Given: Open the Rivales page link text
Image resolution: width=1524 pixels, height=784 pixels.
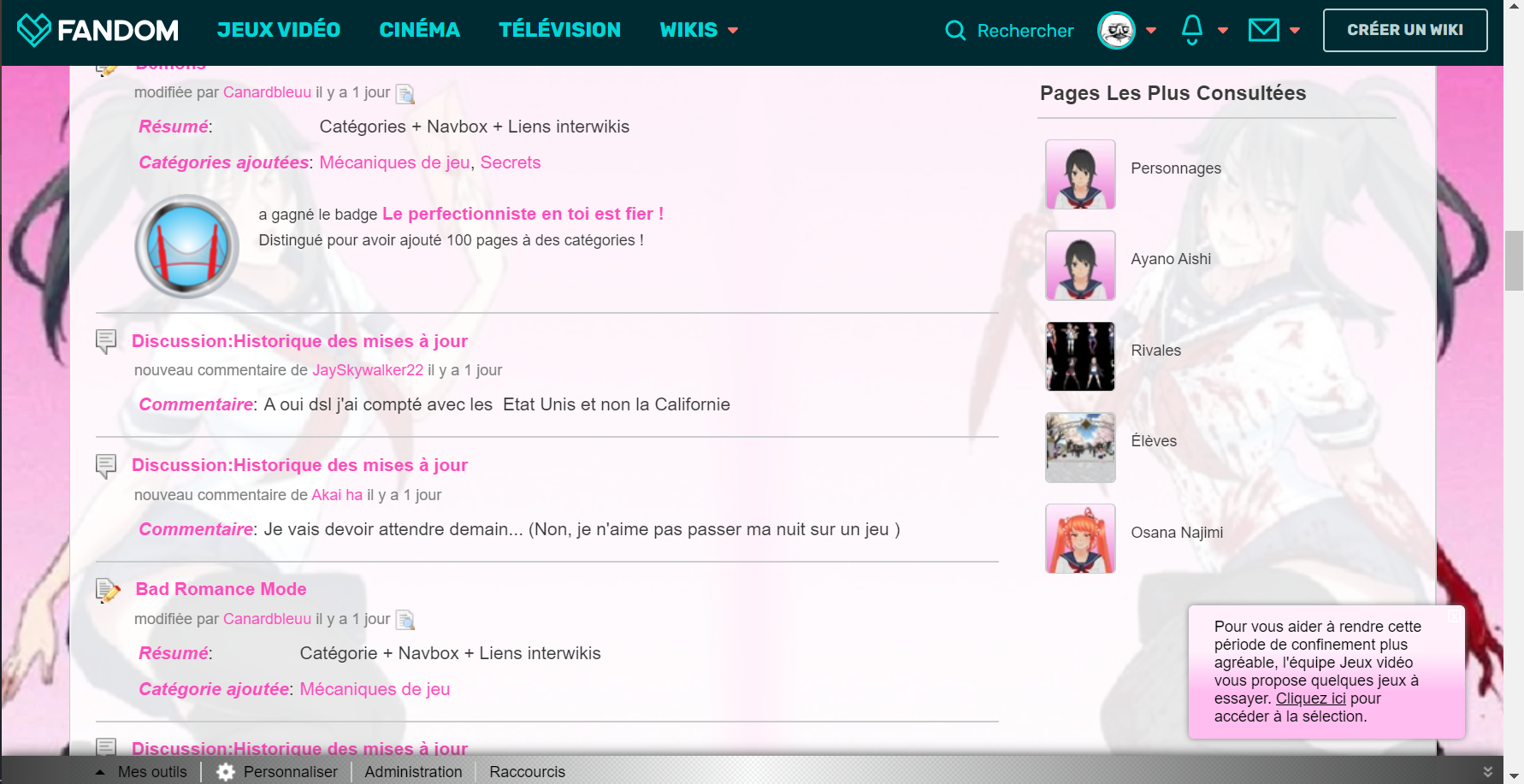Looking at the screenshot, I should [1155, 351].
